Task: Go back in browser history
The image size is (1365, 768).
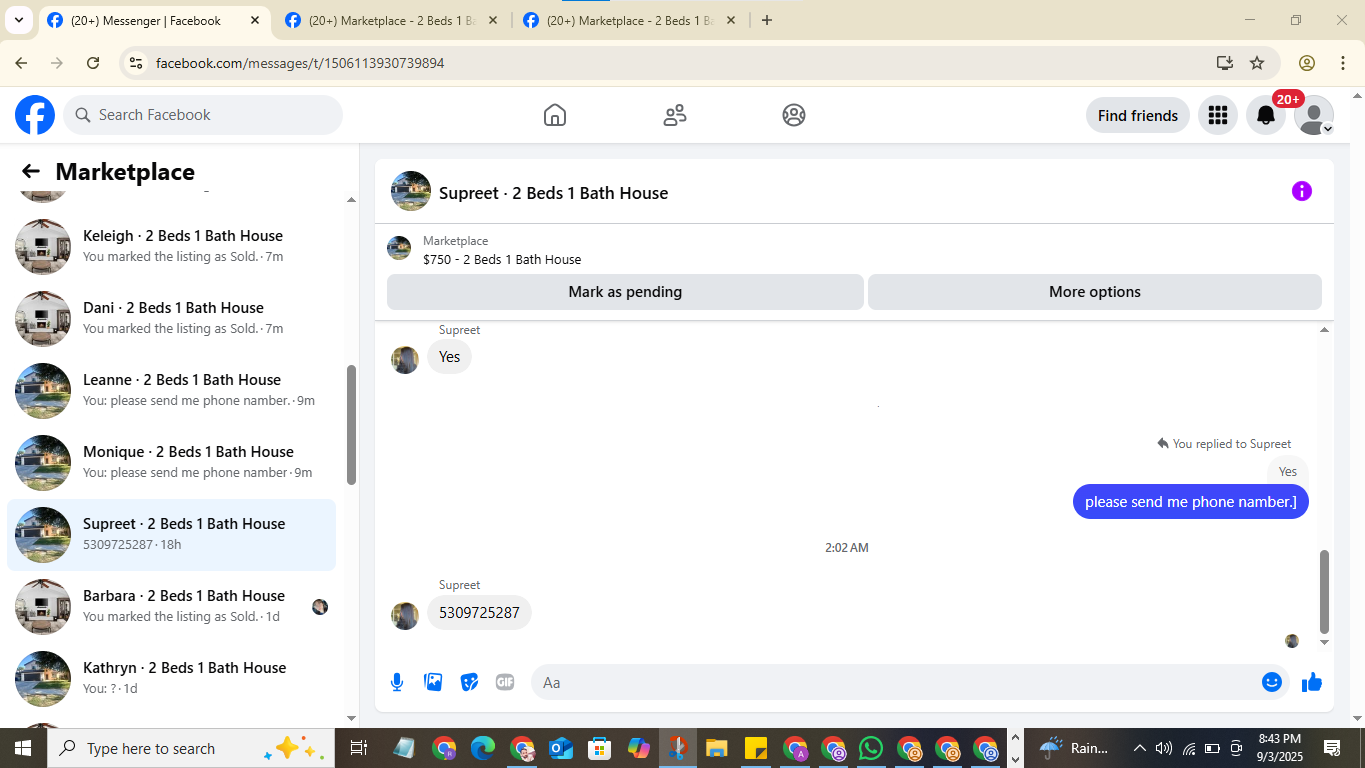Action: (x=21, y=63)
